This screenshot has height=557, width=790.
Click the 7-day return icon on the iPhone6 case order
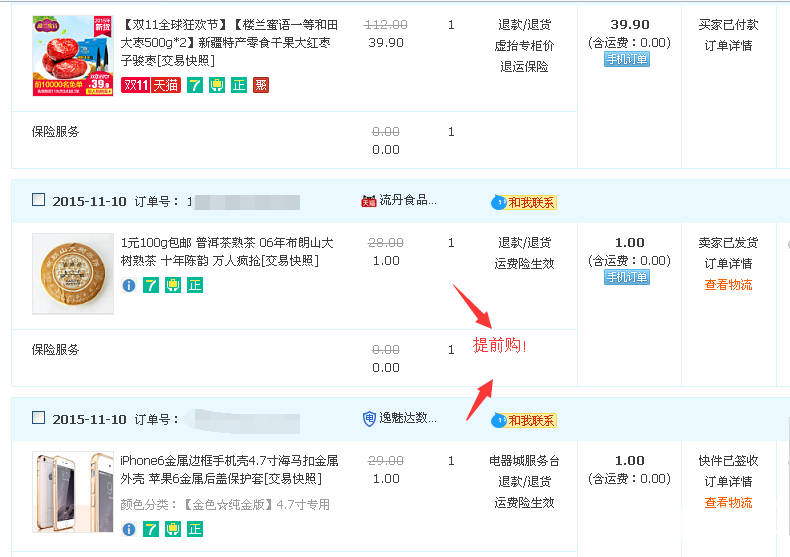151,528
